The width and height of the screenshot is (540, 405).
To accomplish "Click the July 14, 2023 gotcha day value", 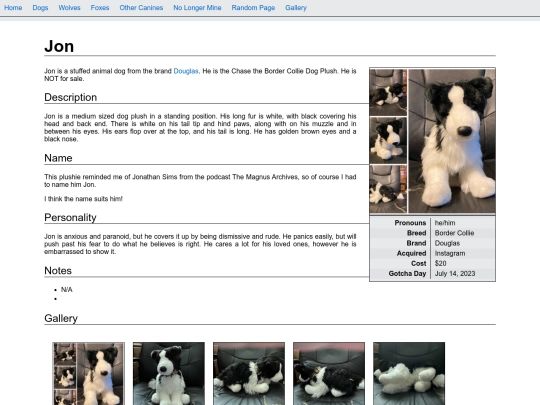I will [x=455, y=273].
